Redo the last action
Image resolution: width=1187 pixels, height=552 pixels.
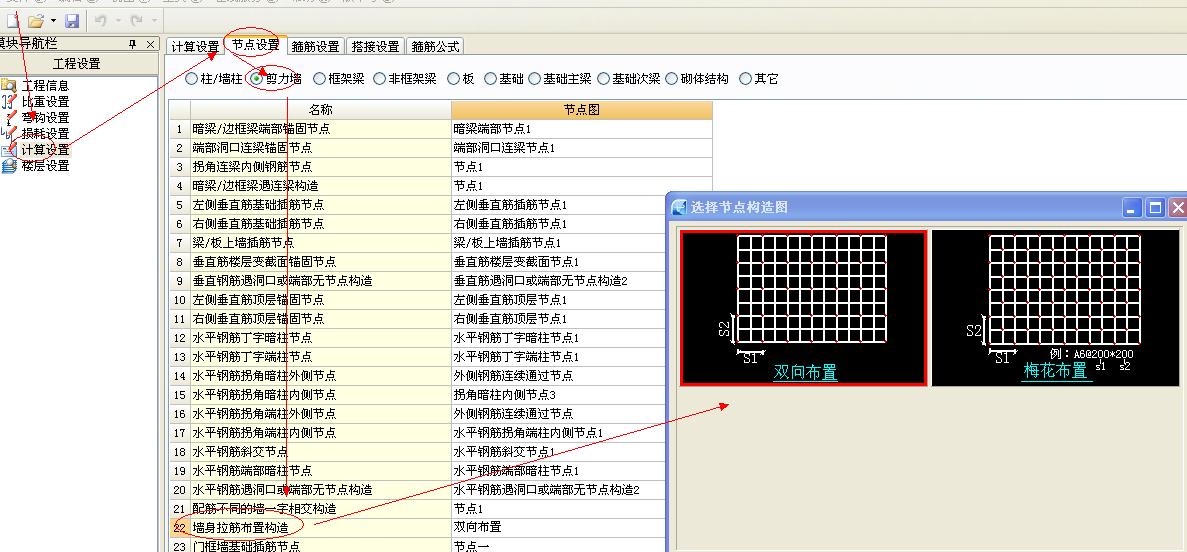click(137, 20)
